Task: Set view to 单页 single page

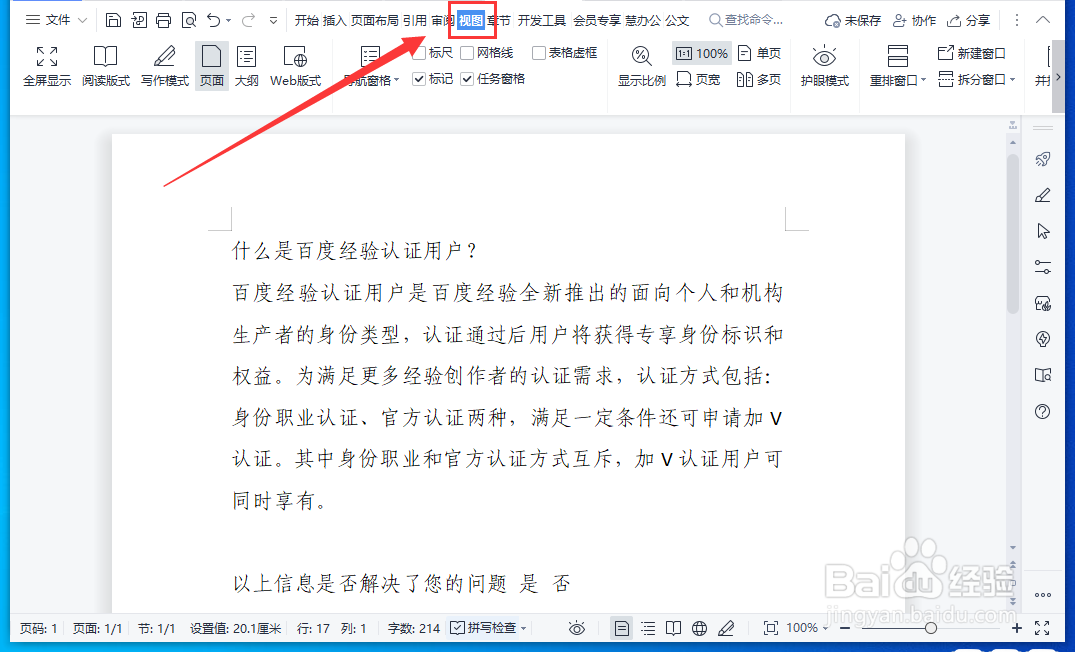Action: point(759,53)
